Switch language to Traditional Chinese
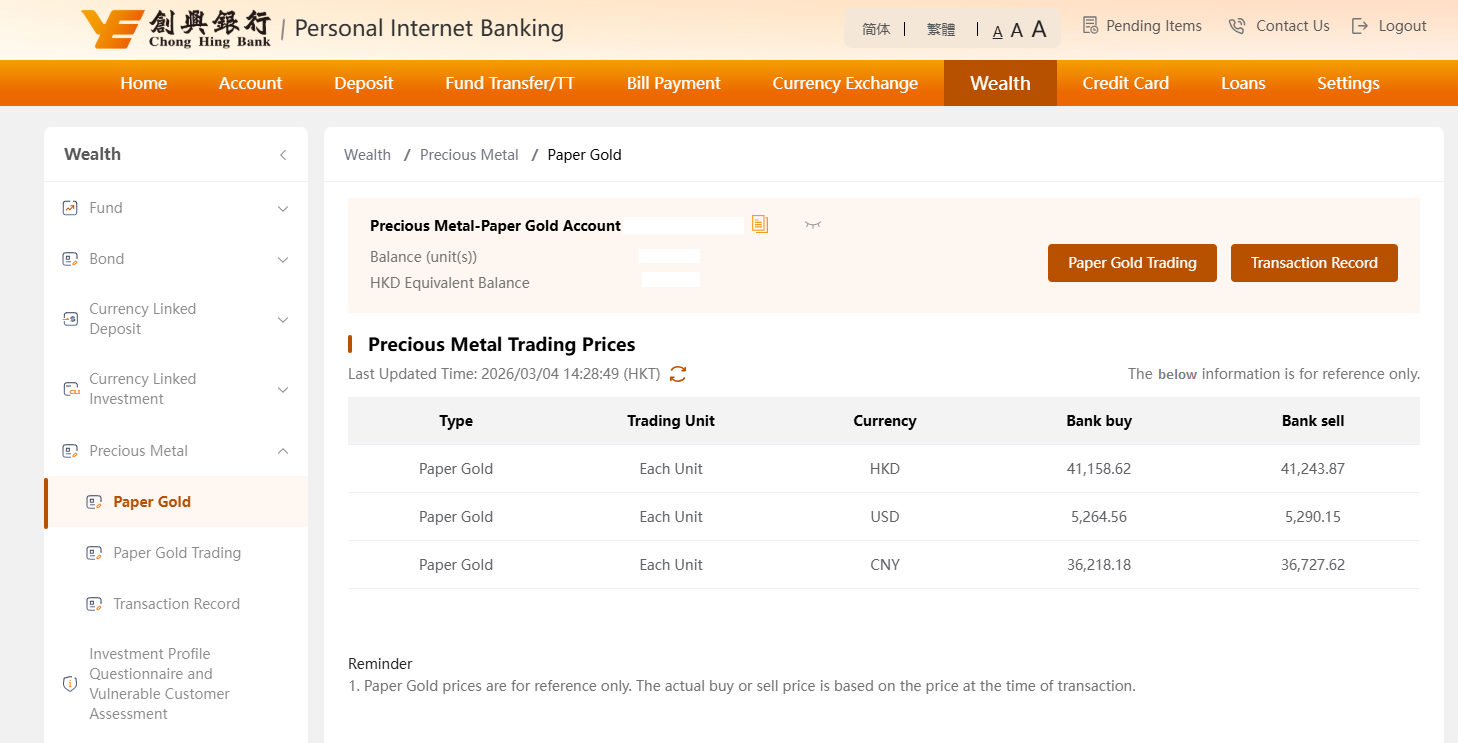Screen dimensions: 1458x743 [941, 29]
